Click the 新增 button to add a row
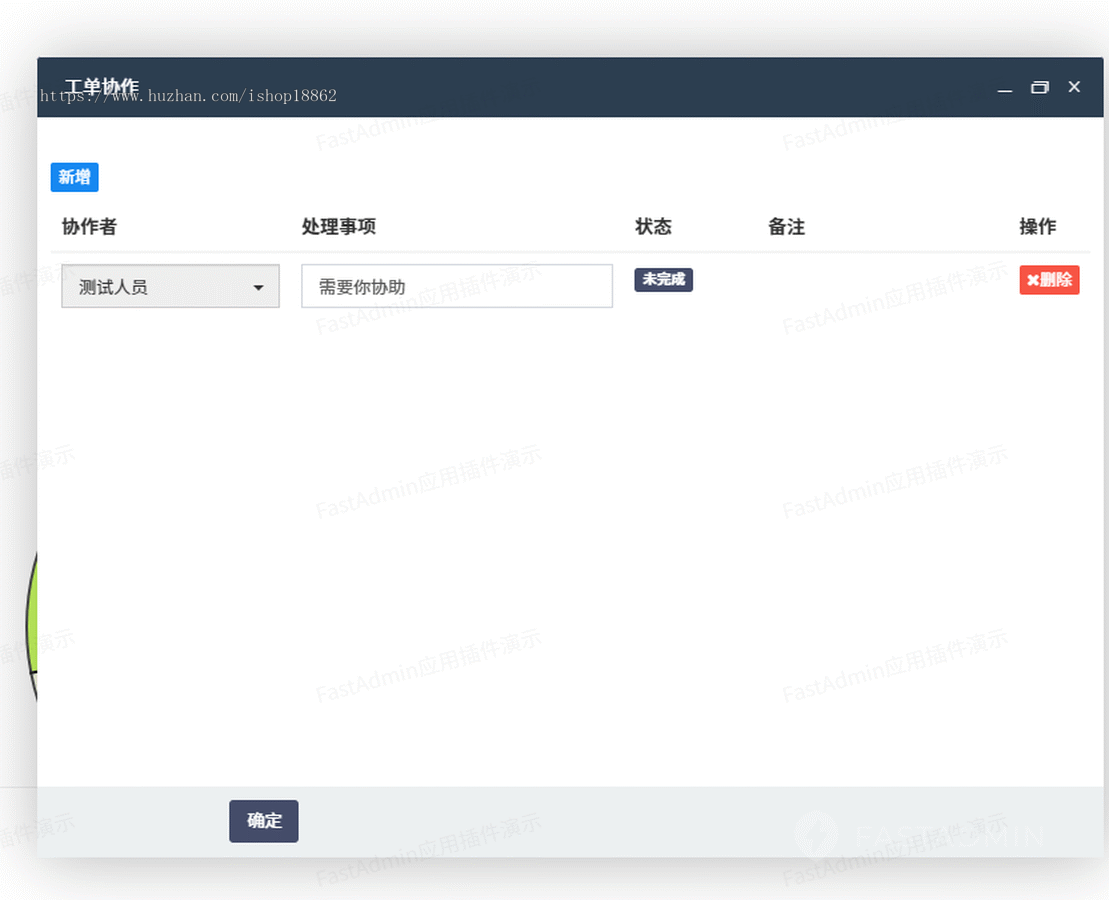This screenshot has width=1109, height=900. coord(74,177)
